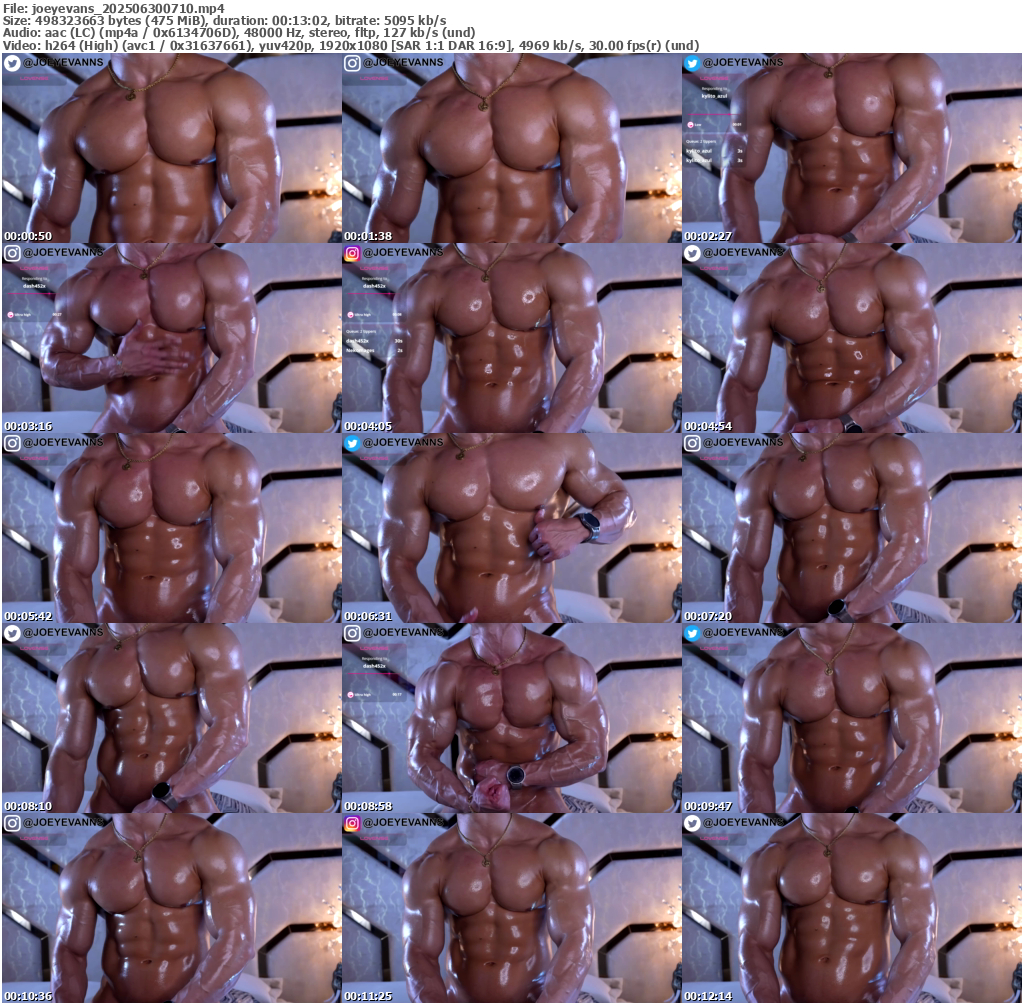This screenshot has height=1003, width=1024.
Task: Open the thumbnail timestamped 00:05:42
Action: coord(172,530)
